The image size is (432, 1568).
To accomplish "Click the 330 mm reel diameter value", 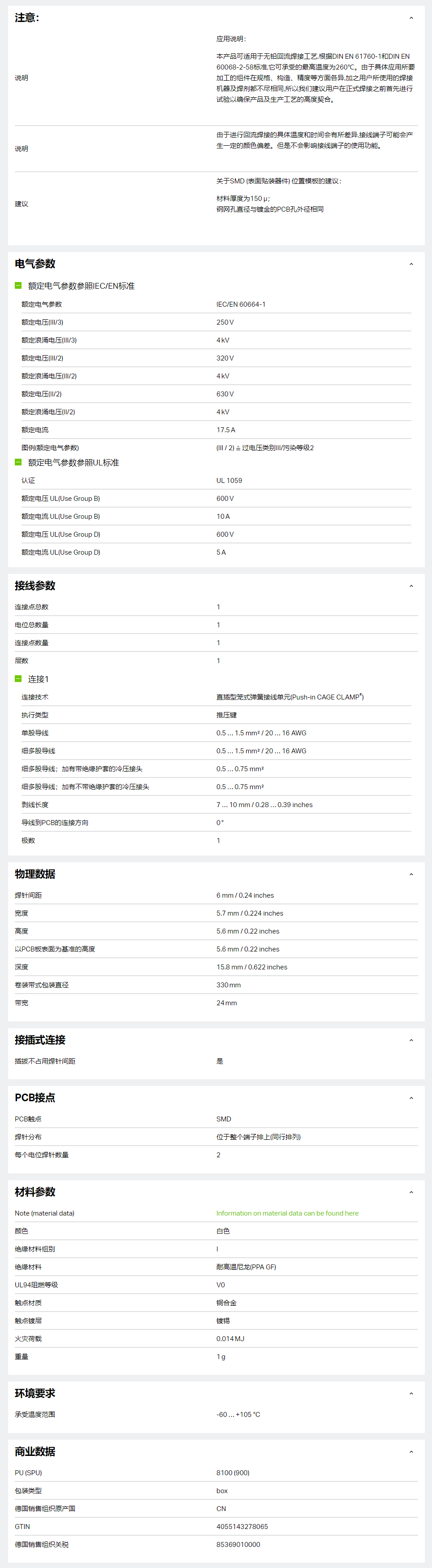I will point(229,985).
